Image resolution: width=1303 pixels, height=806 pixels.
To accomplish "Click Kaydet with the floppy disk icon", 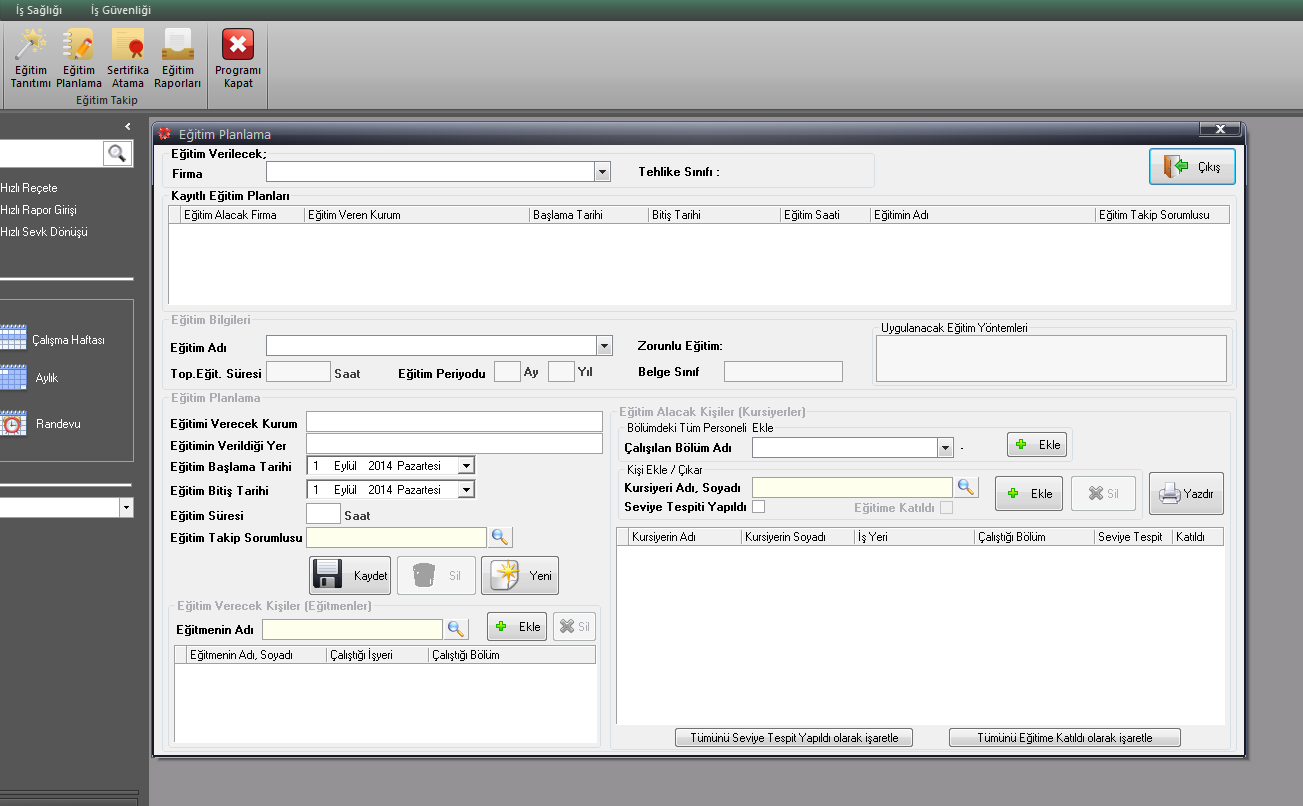I will [x=350, y=575].
